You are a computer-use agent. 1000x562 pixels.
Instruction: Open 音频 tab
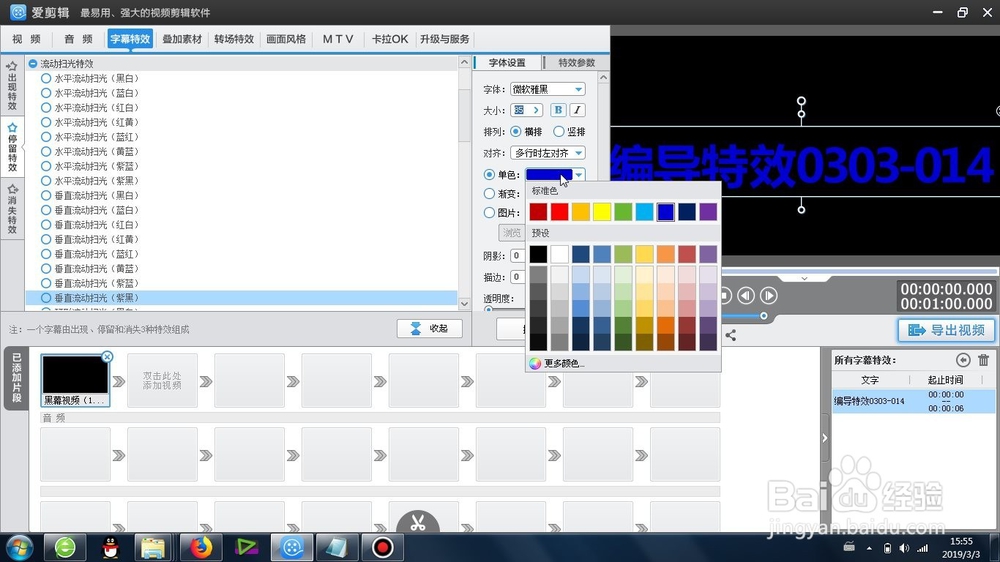coord(78,39)
